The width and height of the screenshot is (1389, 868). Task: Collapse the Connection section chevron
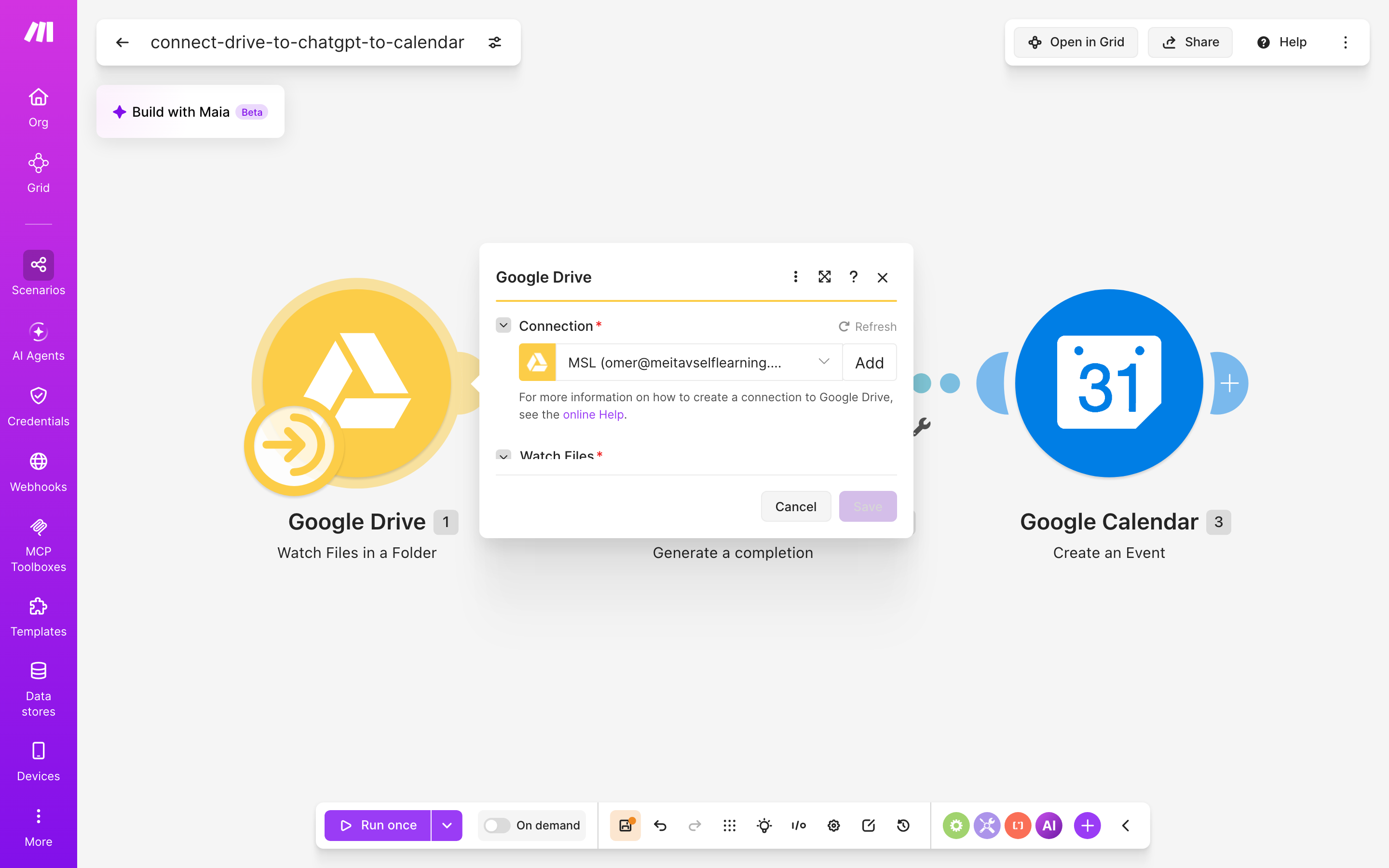[x=504, y=325]
